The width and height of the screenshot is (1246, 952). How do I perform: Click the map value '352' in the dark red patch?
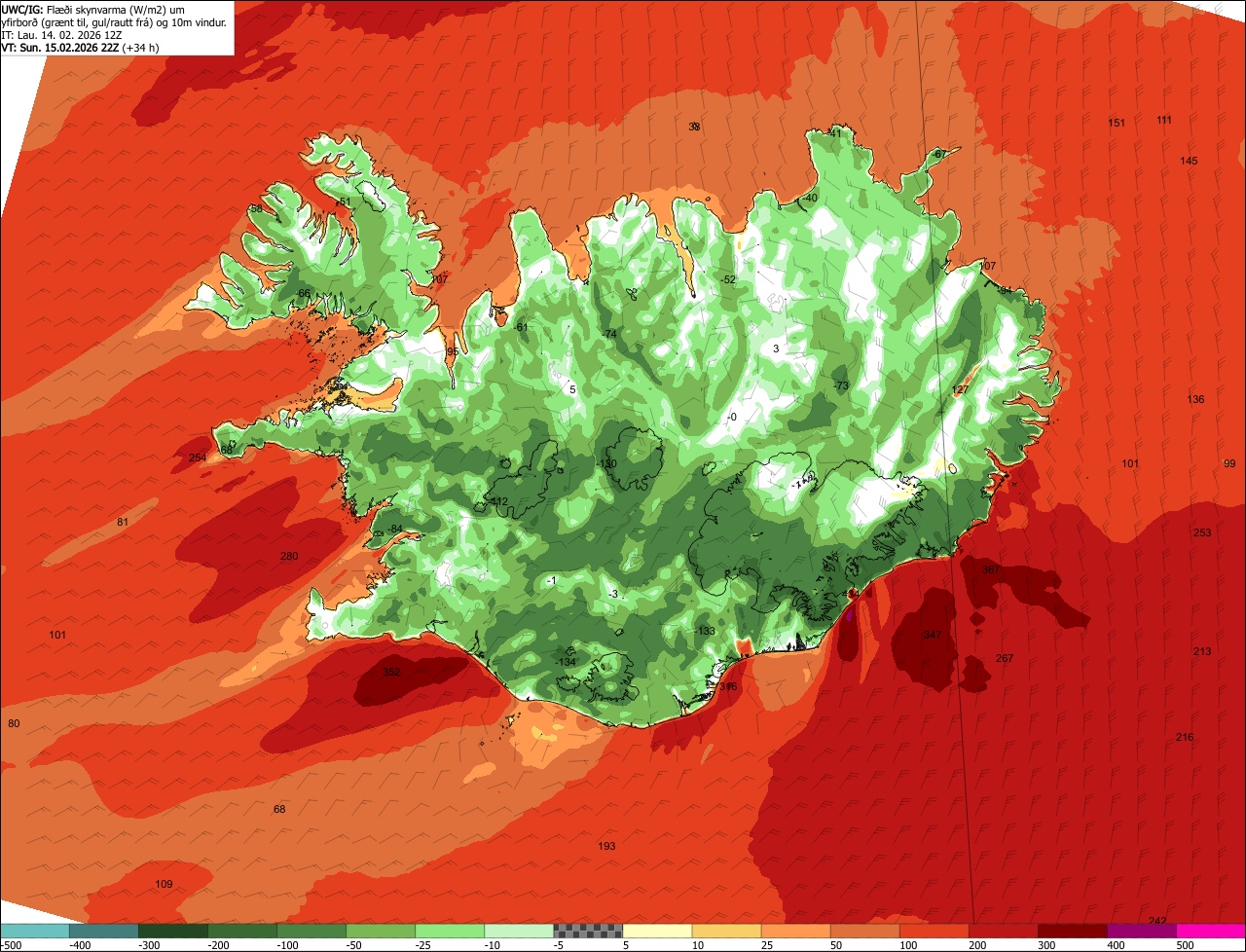[391, 672]
